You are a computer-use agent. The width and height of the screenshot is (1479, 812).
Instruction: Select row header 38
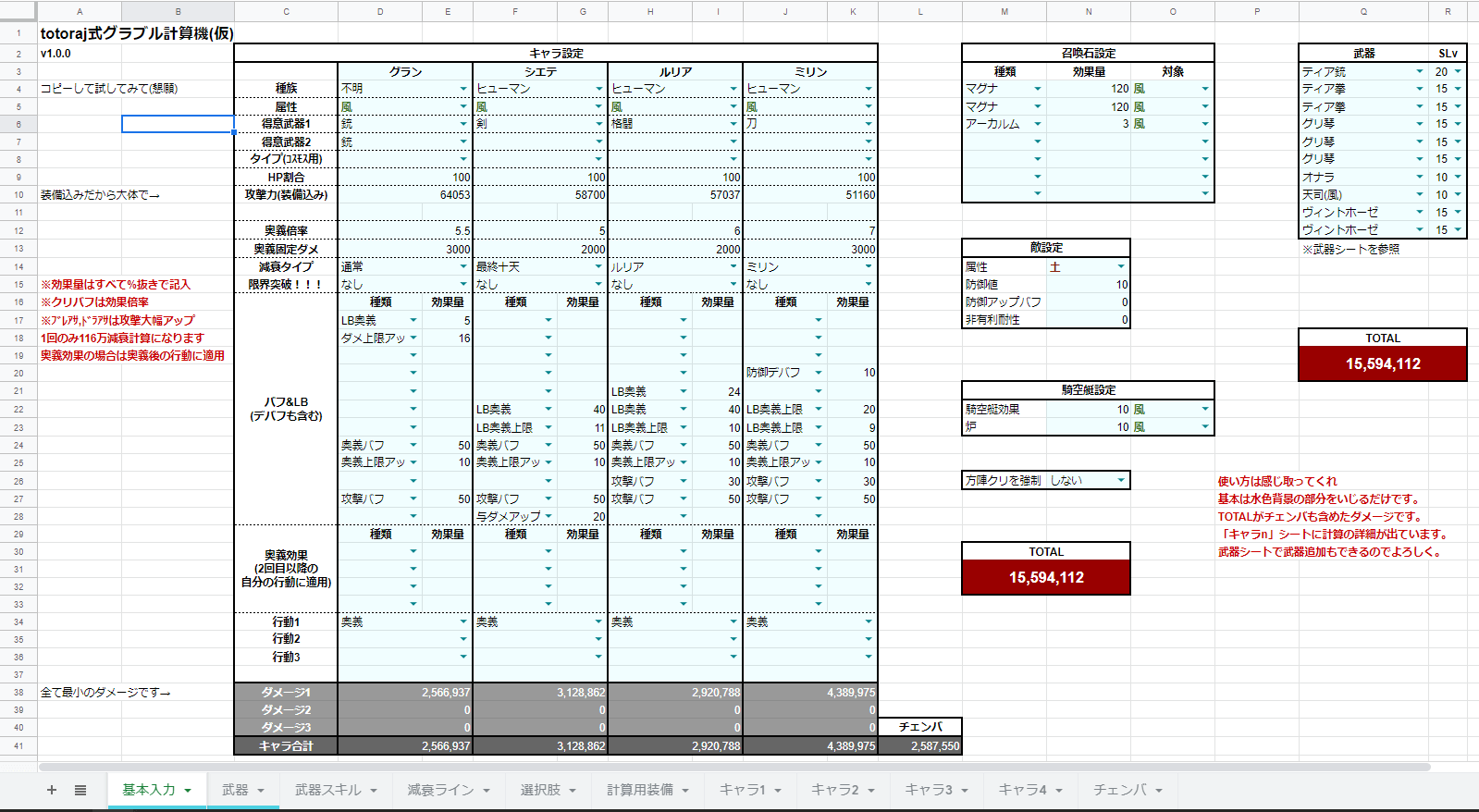tap(18, 693)
